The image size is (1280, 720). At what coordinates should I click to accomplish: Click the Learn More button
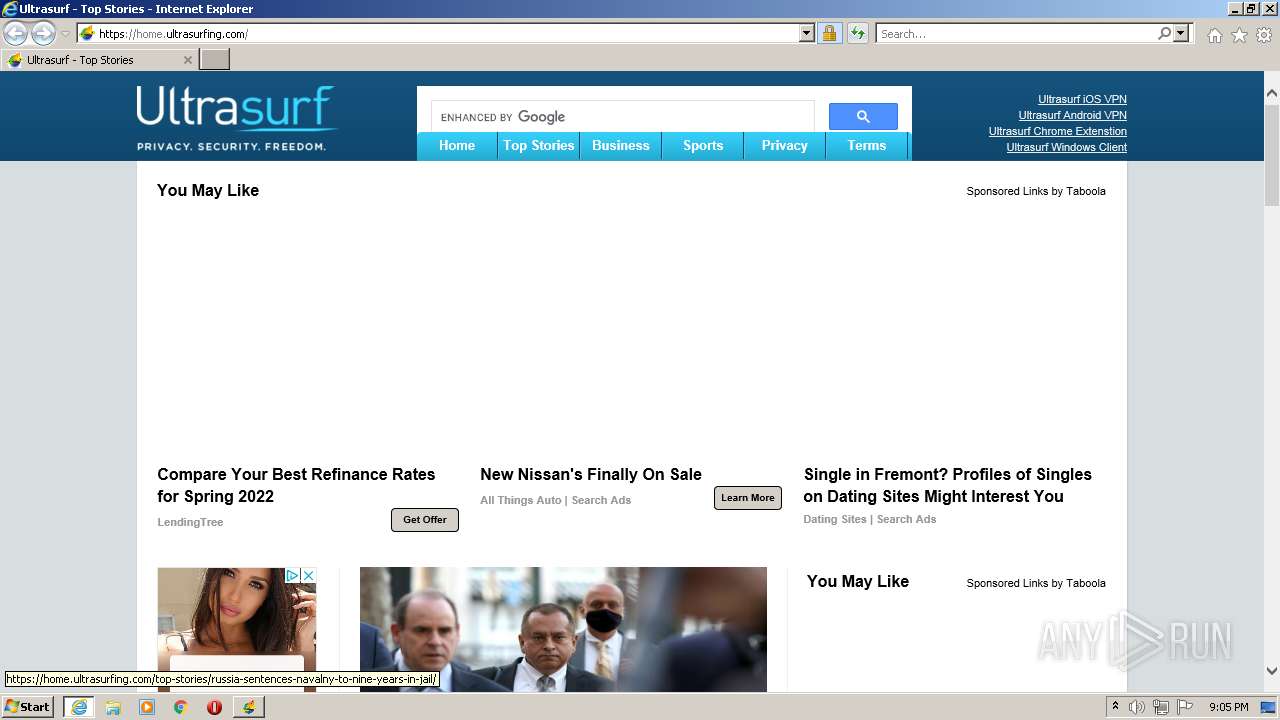coord(748,498)
